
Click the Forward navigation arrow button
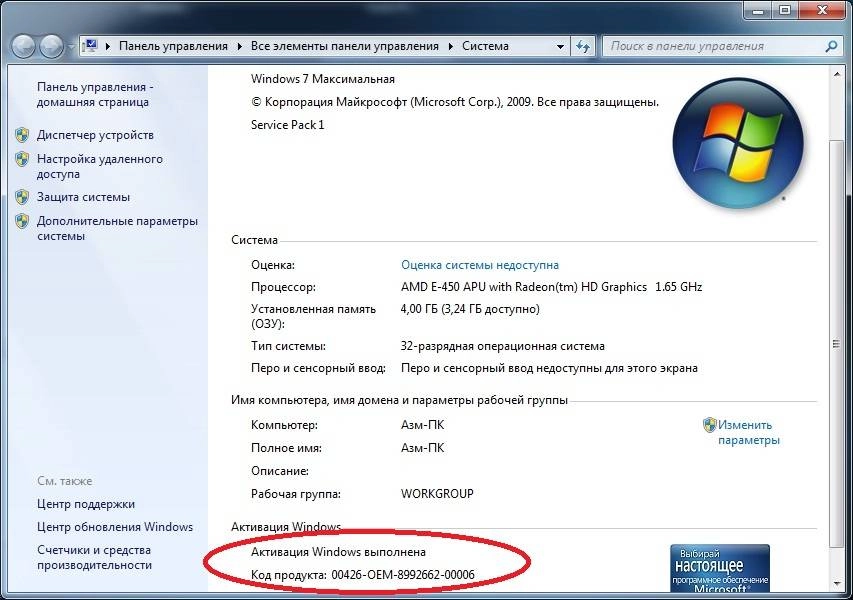52,46
